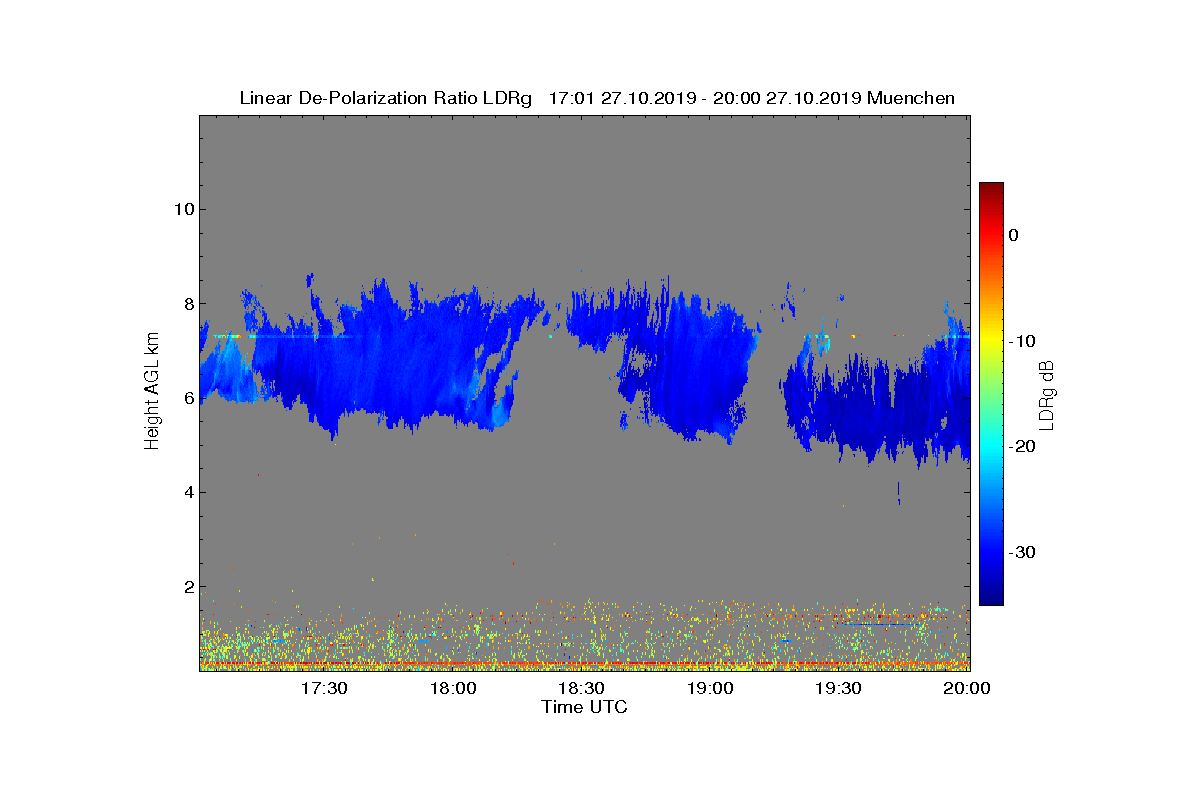
Task: Click the Height AGL km axis title
Action: 152,392
